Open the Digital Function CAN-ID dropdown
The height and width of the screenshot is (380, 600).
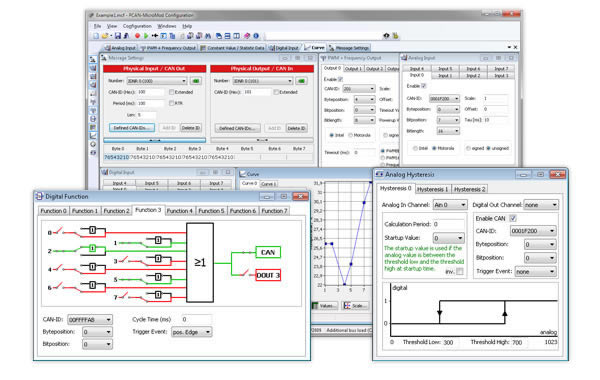tap(90, 320)
